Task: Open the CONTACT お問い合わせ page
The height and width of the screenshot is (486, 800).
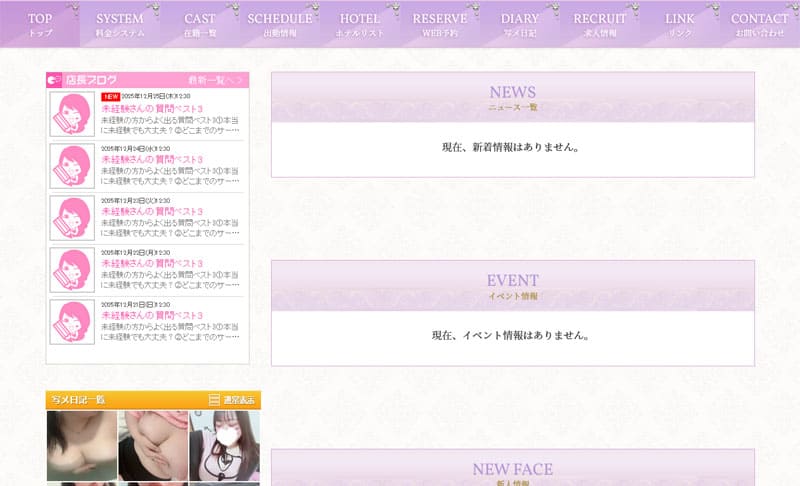Action: pyautogui.click(x=760, y=24)
